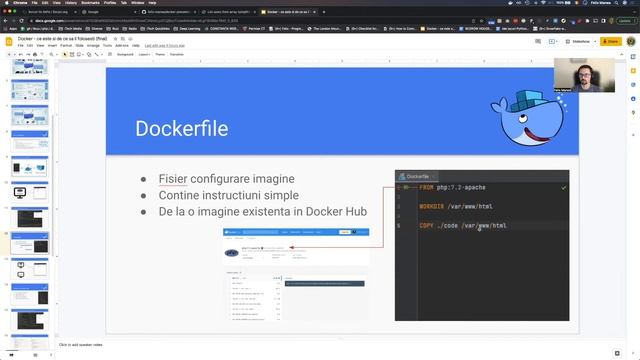Select the shape tool
The image size is (640, 360).
point(89,54)
